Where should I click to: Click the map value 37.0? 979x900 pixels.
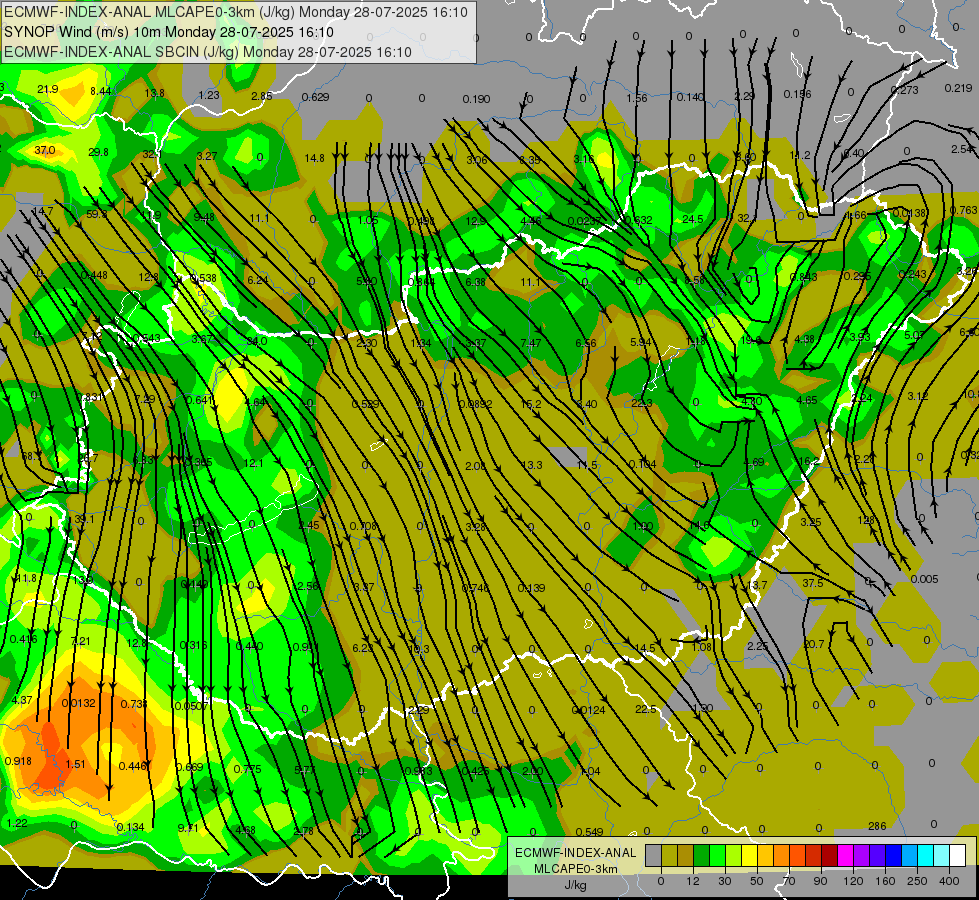click(44, 151)
